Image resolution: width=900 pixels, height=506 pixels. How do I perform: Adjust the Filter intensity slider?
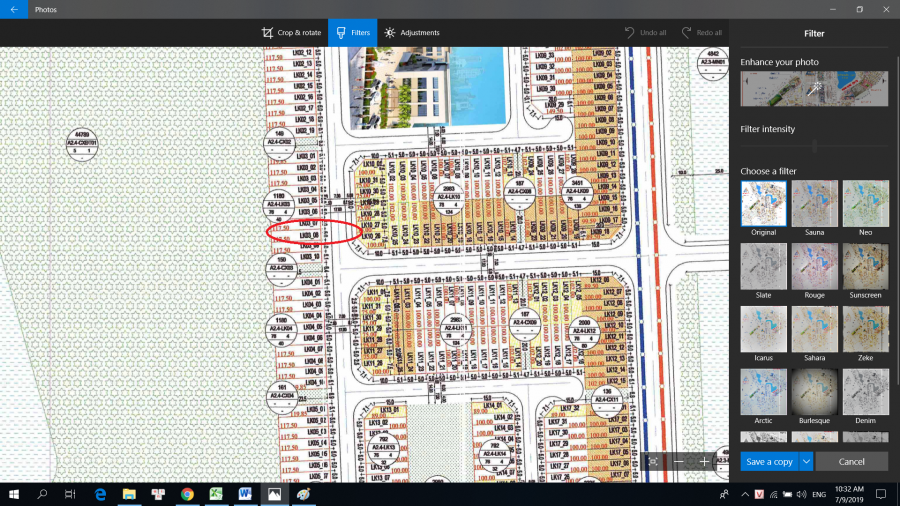[x=814, y=146]
